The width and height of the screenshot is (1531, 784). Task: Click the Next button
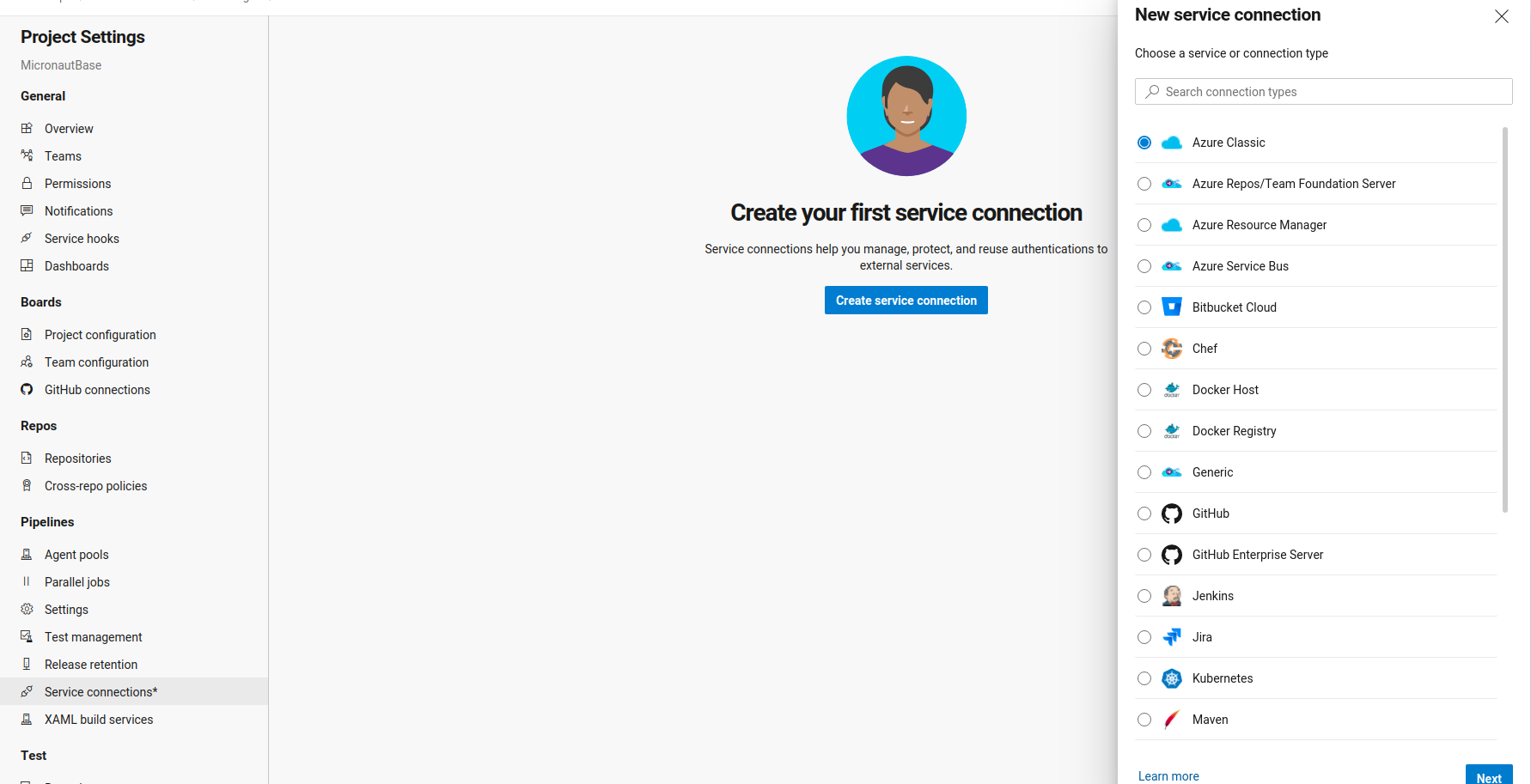[x=1489, y=775]
